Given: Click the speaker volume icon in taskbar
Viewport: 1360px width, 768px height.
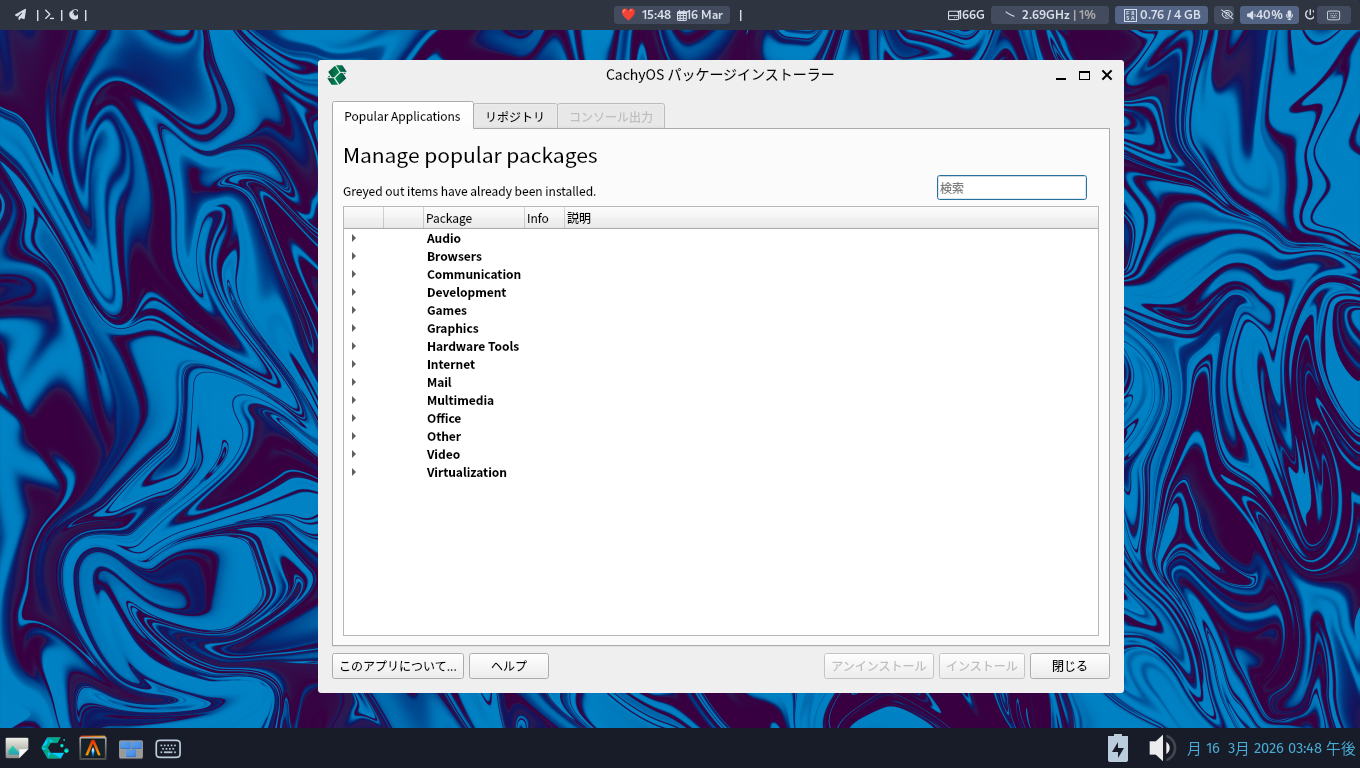Looking at the screenshot, I should pyautogui.click(x=1160, y=748).
